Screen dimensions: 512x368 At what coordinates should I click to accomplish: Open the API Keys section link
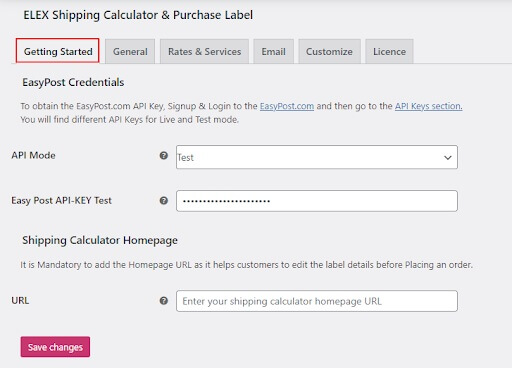pyautogui.click(x=428, y=106)
